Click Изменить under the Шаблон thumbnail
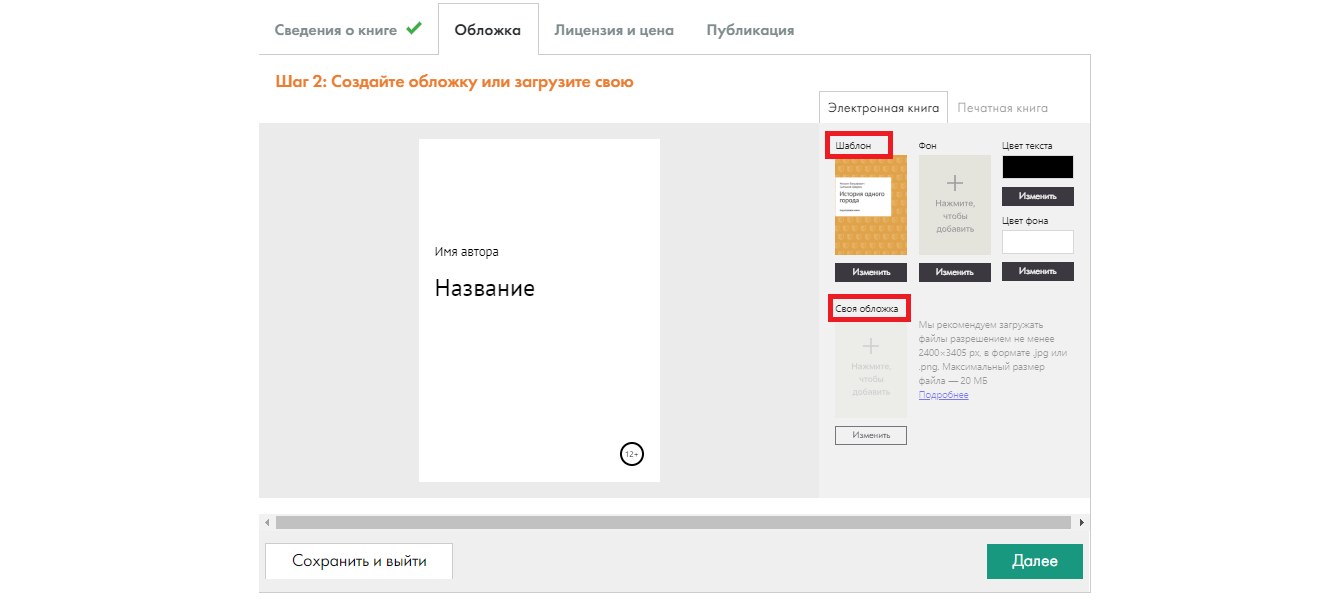 coord(870,272)
